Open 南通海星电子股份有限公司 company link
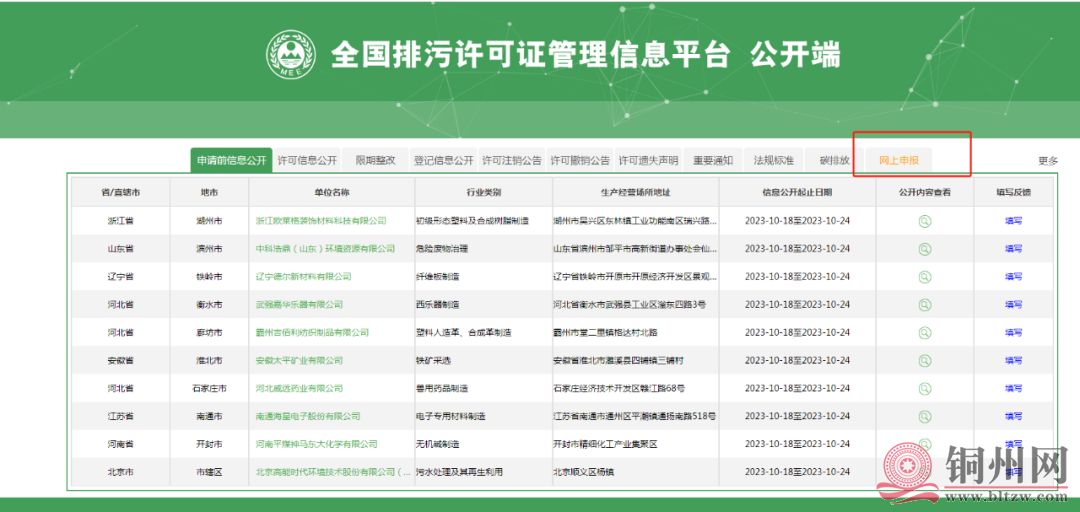1080x512 pixels. [x=308, y=416]
